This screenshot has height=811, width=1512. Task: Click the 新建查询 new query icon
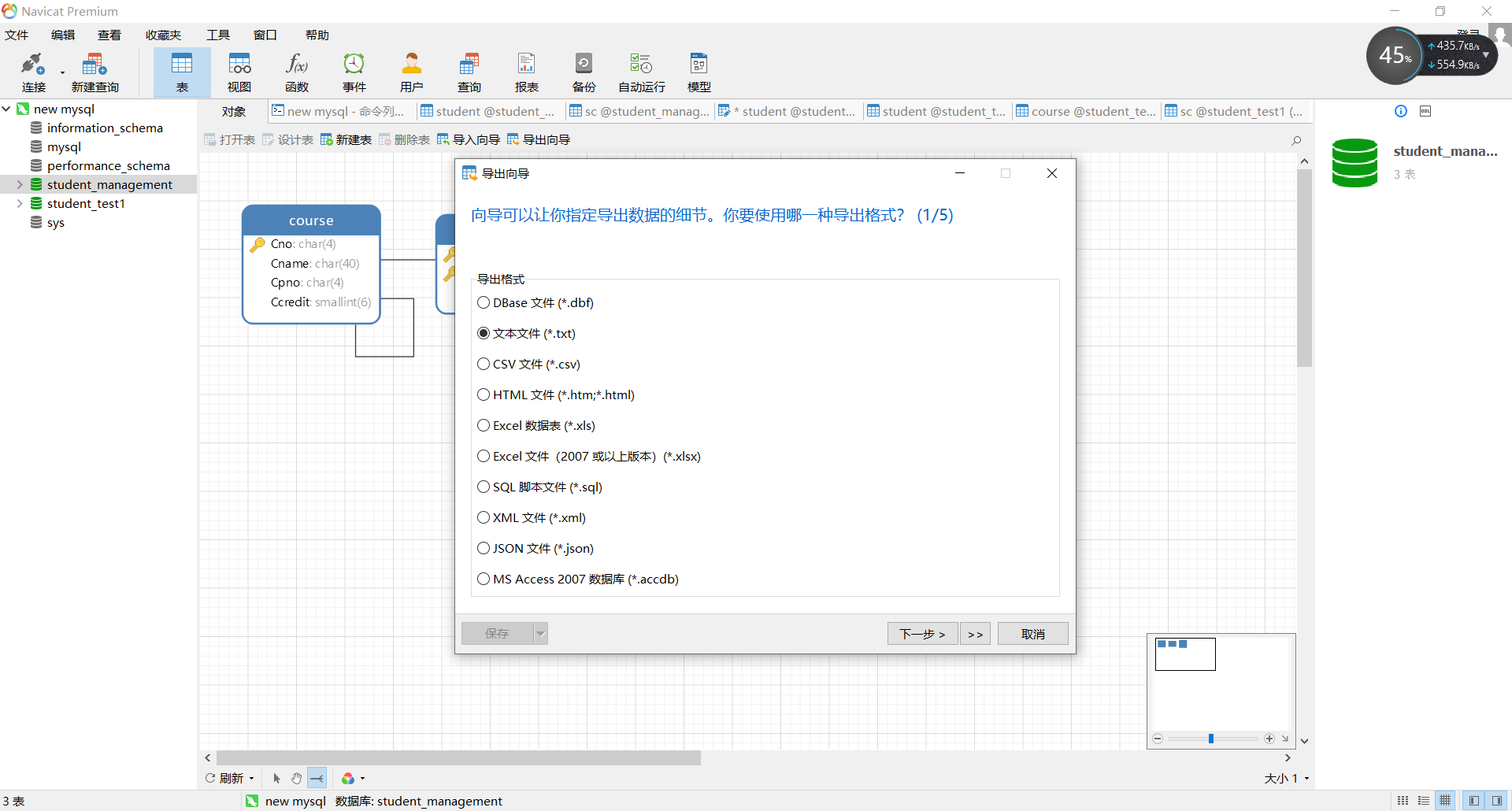click(94, 72)
